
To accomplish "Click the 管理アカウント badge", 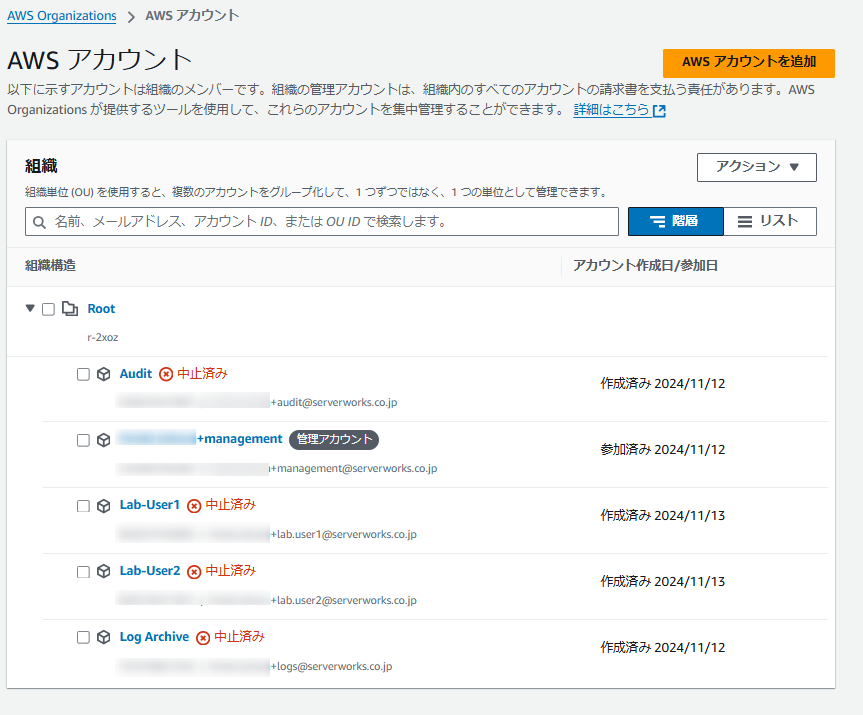I will [334, 439].
